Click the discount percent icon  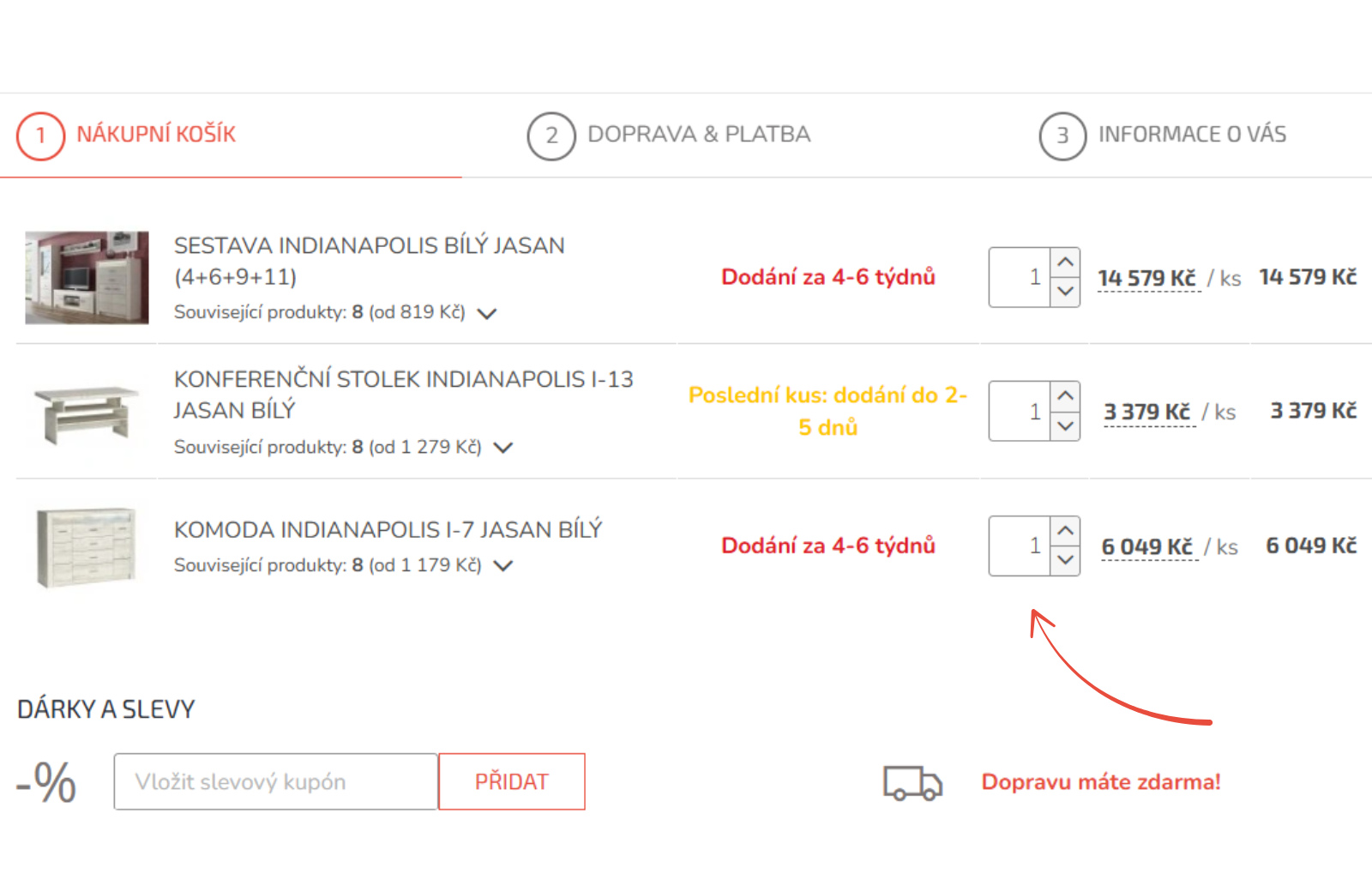45,781
